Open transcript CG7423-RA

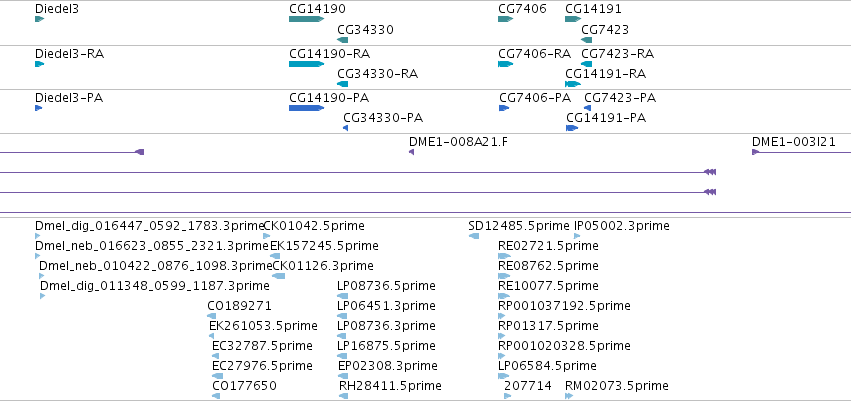tap(617, 54)
